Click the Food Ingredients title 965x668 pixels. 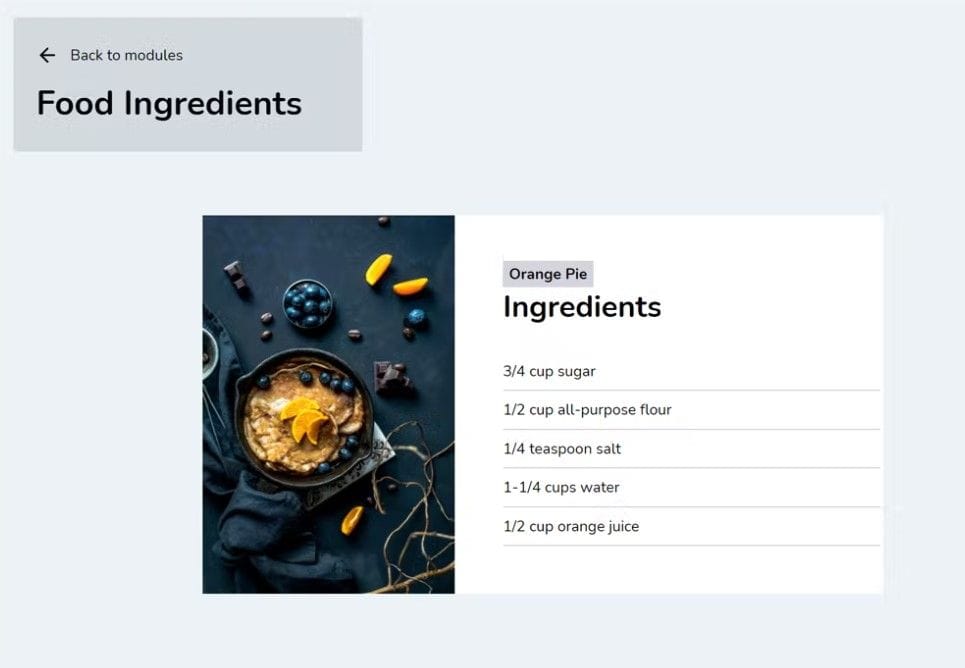pos(168,102)
